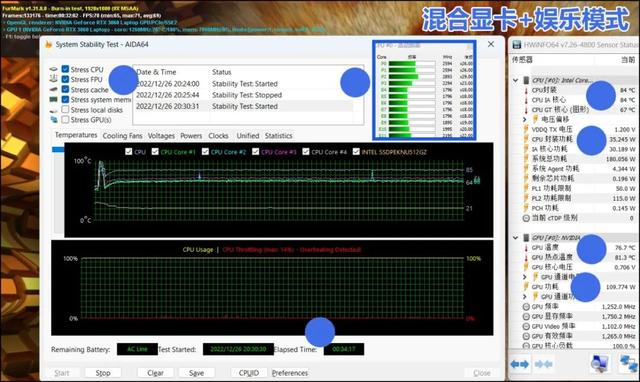
Task: Collapse the CPU [#0] Intel Core sensor group
Action: click(x=516, y=80)
